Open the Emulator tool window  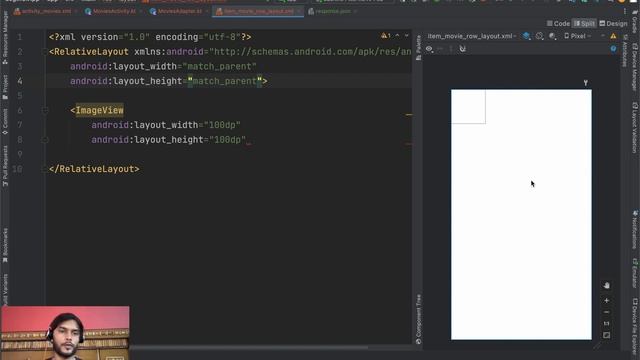[x=635, y=273]
